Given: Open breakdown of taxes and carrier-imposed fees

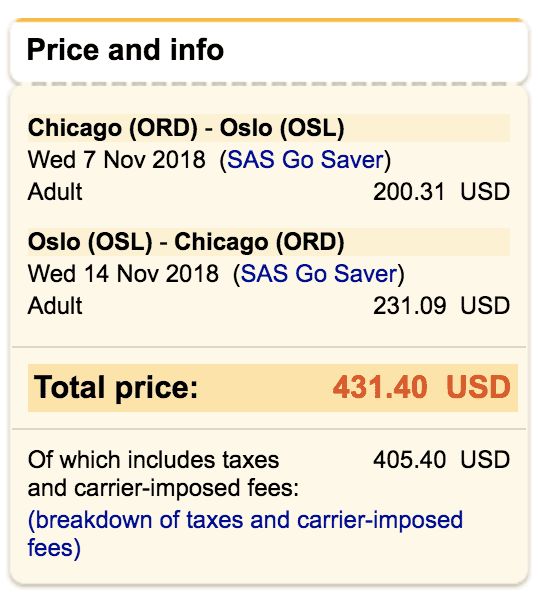Looking at the screenshot, I should 245,534.
